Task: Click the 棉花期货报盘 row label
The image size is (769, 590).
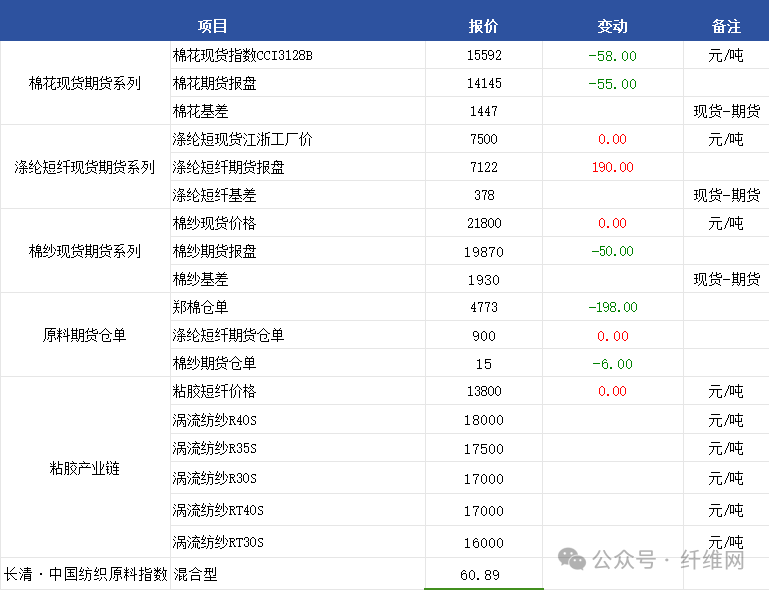Action: pyautogui.click(x=214, y=83)
